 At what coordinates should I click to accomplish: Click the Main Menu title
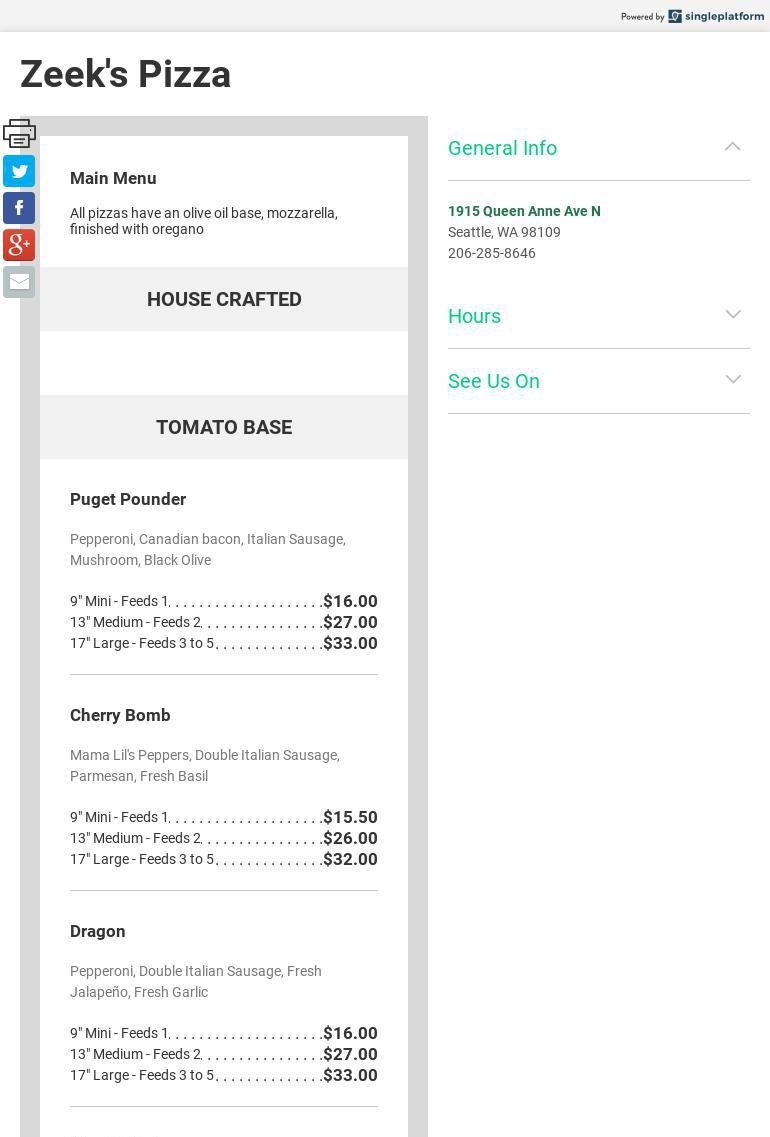(x=113, y=178)
